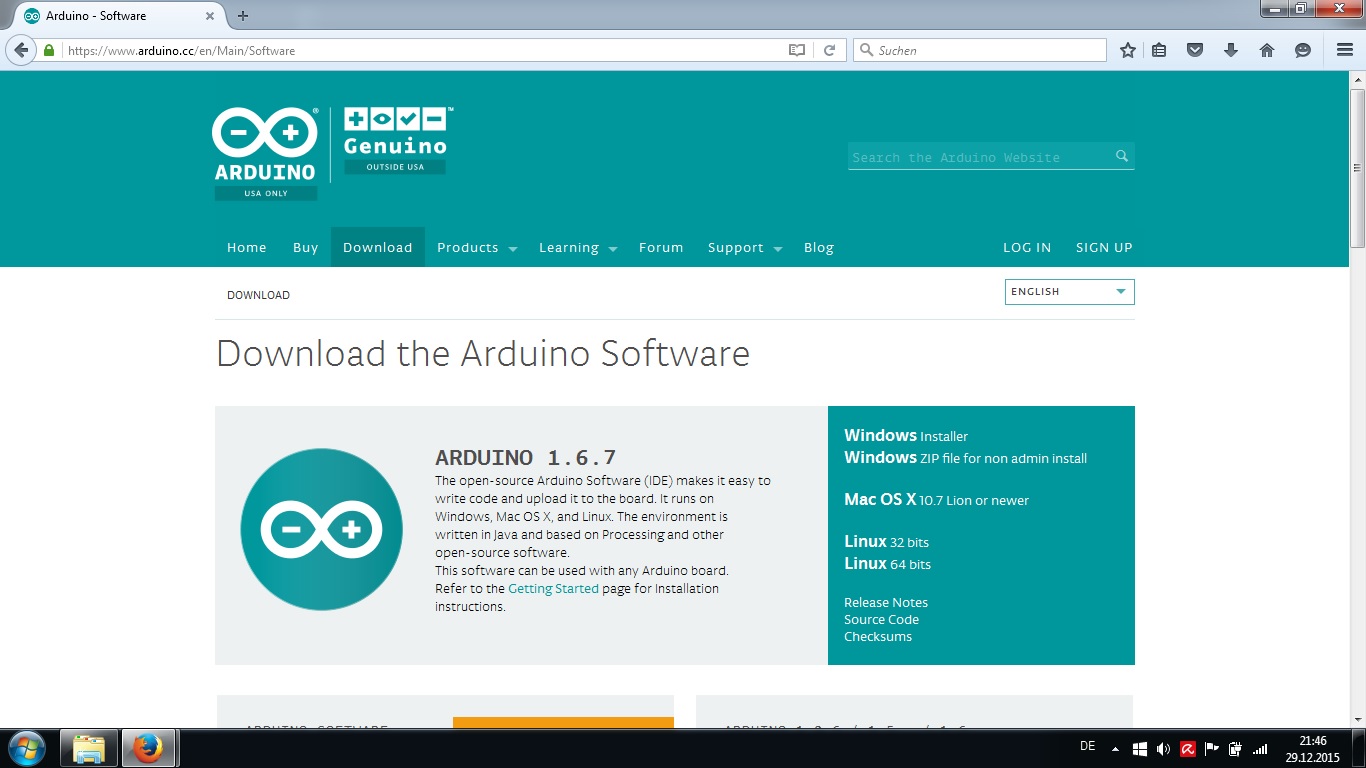Download the Windows Installer
This screenshot has width=1366, height=768.
(906, 435)
